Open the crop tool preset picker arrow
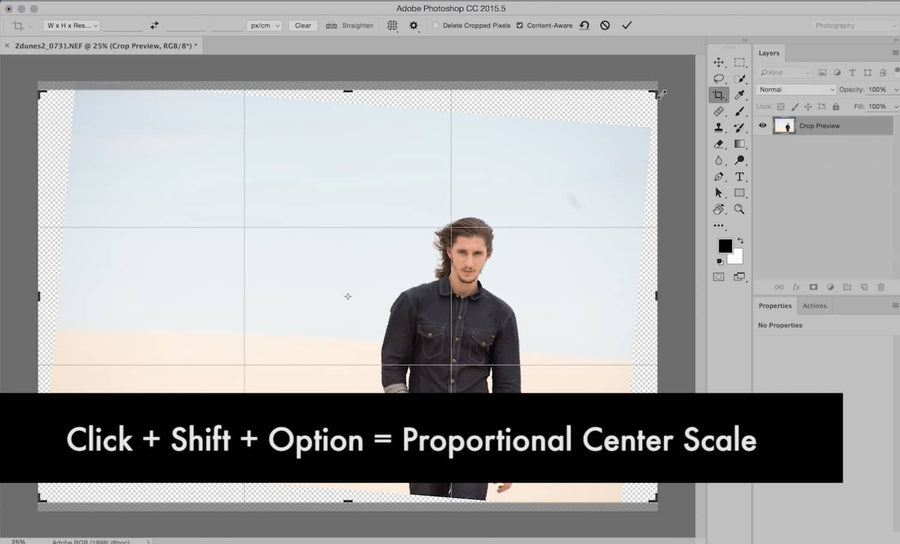Image resolution: width=900 pixels, height=544 pixels. point(30,26)
